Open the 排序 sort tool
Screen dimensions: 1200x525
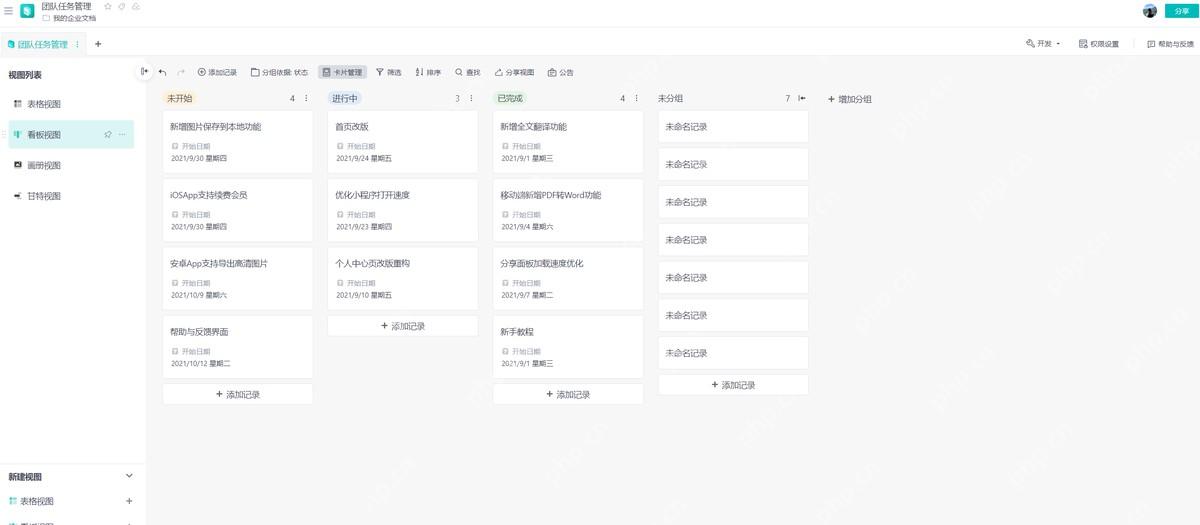click(x=428, y=72)
